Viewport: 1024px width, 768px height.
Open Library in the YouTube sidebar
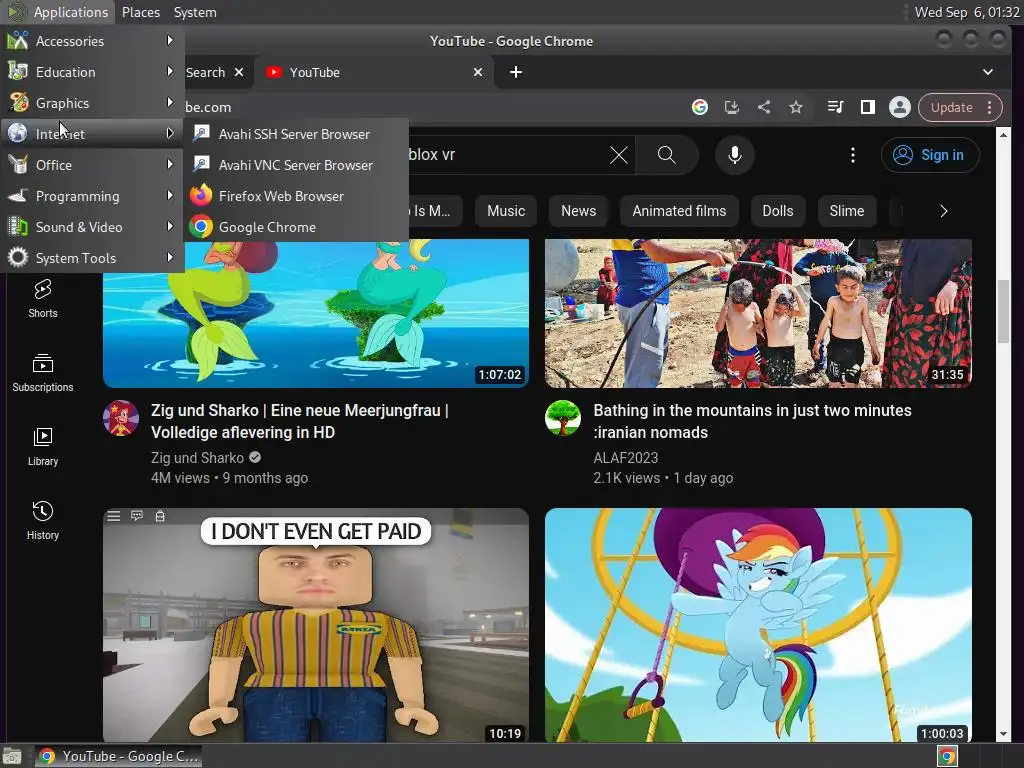42,447
